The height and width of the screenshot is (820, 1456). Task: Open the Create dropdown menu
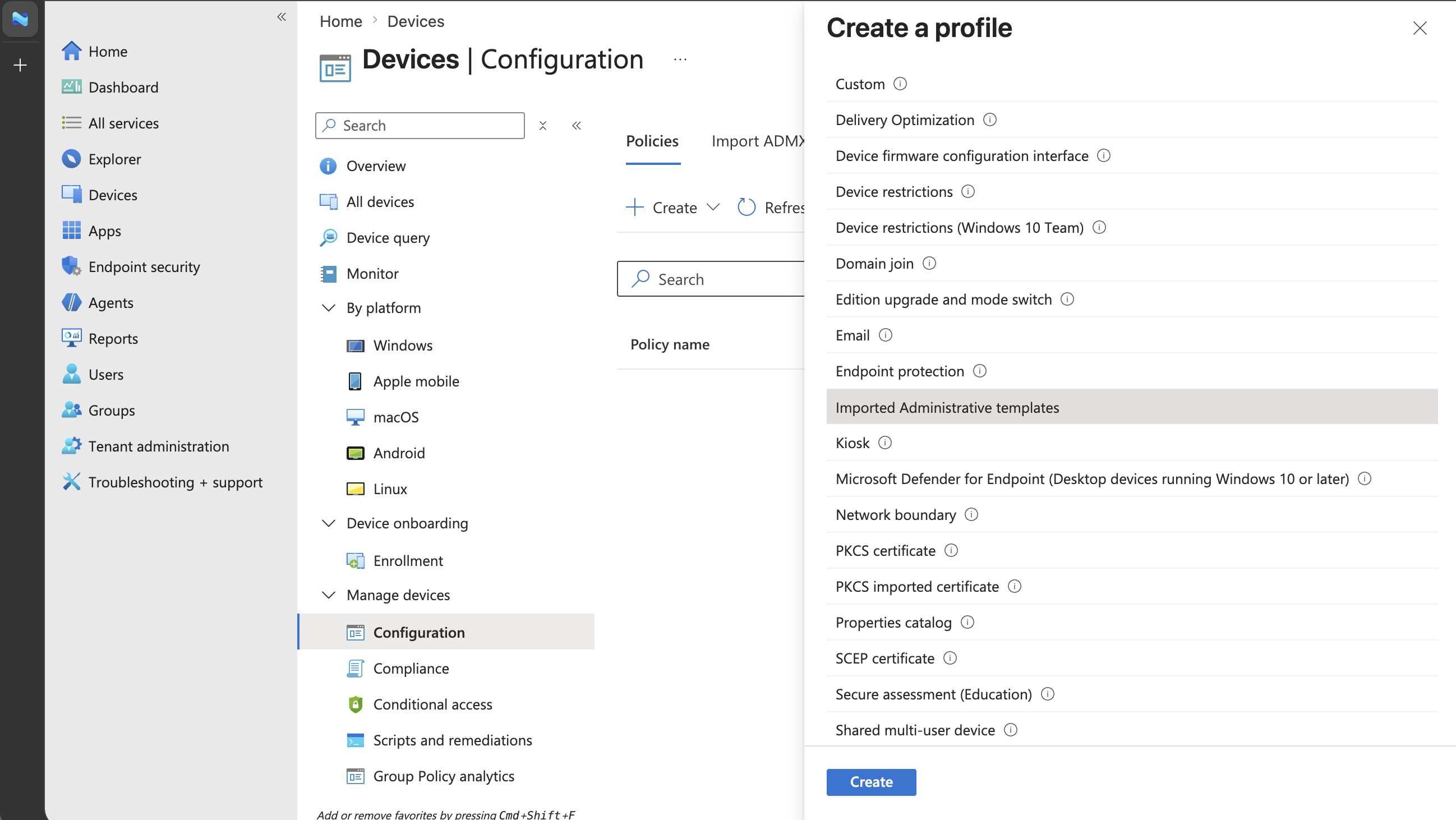click(x=672, y=208)
